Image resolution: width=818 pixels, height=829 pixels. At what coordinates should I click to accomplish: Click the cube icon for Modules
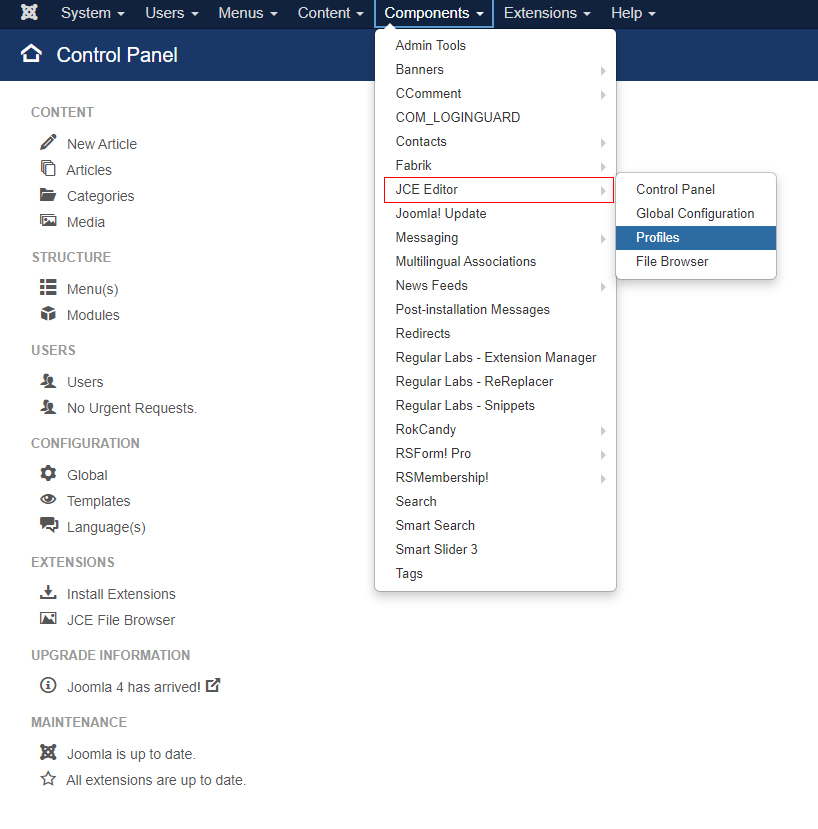[48, 314]
